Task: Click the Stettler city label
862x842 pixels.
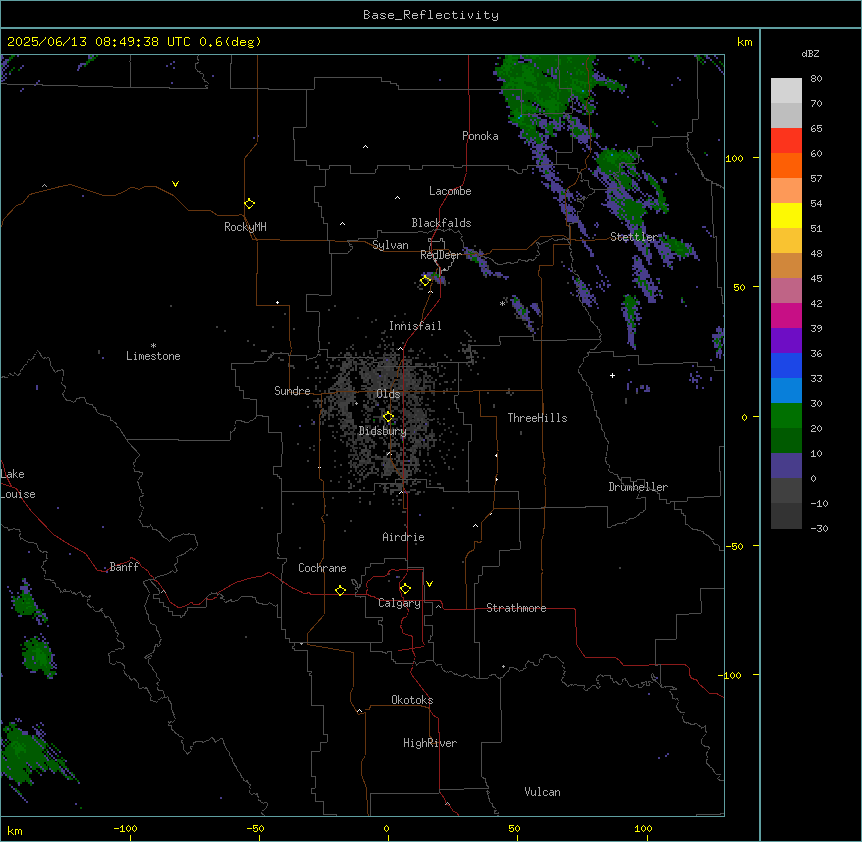Action: point(633,237)
